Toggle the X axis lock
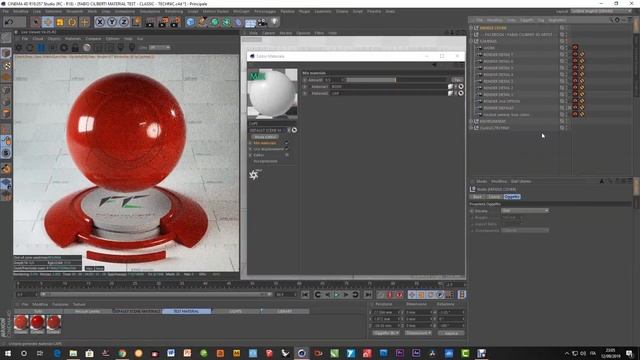The height and width of the screenshot is (360, 640). pyautogui.click(x=100, y=22)
